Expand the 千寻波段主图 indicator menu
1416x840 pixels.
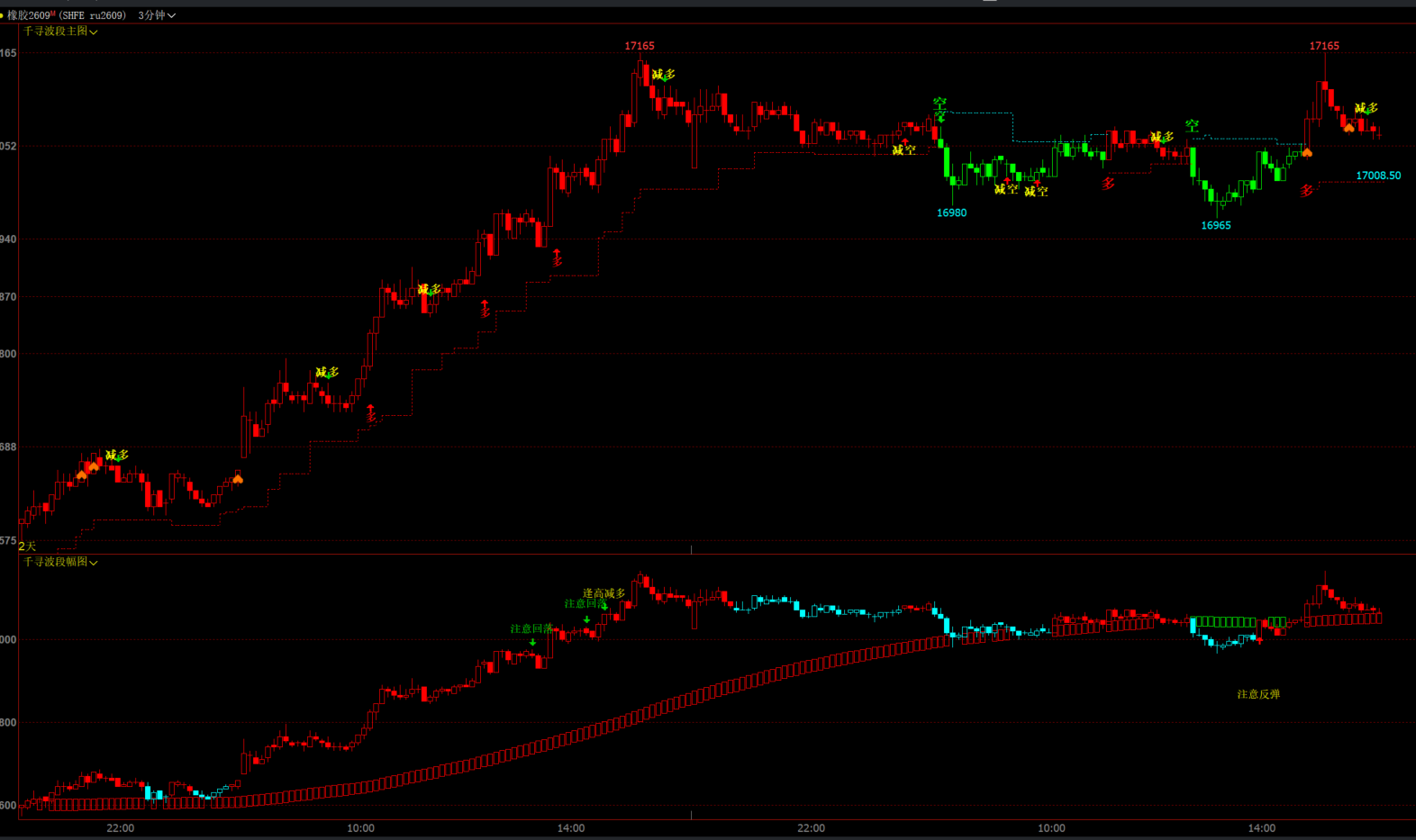pos(60,32)
